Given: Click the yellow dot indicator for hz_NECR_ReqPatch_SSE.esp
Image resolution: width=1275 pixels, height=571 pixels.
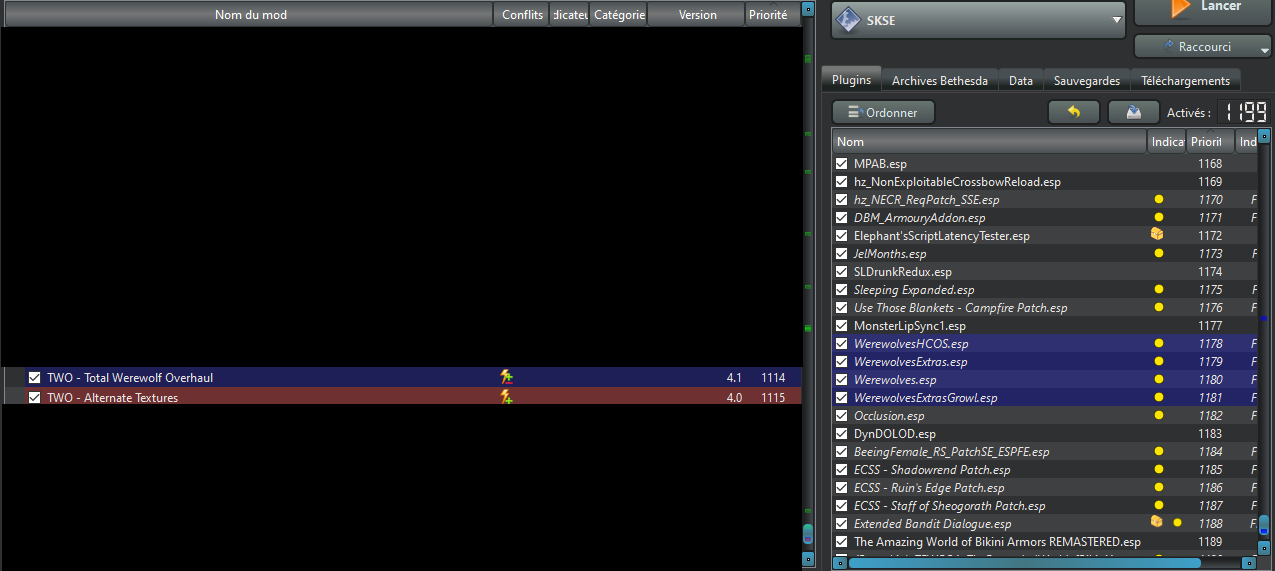Looking at the screenshot, I should 1159,200.
